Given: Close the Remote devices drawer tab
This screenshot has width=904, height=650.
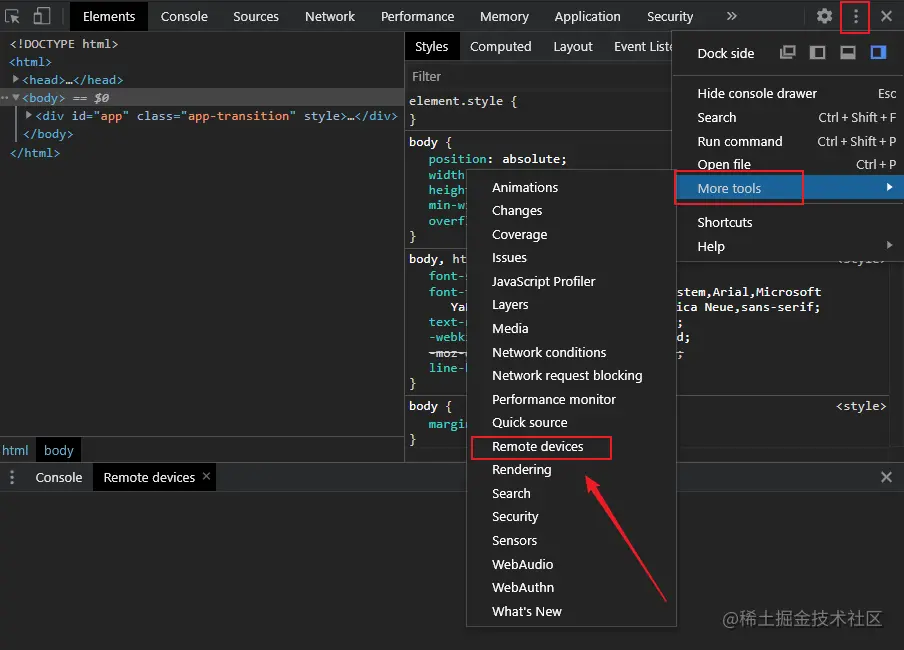Looking at the screenshot, I should (207, 476).
